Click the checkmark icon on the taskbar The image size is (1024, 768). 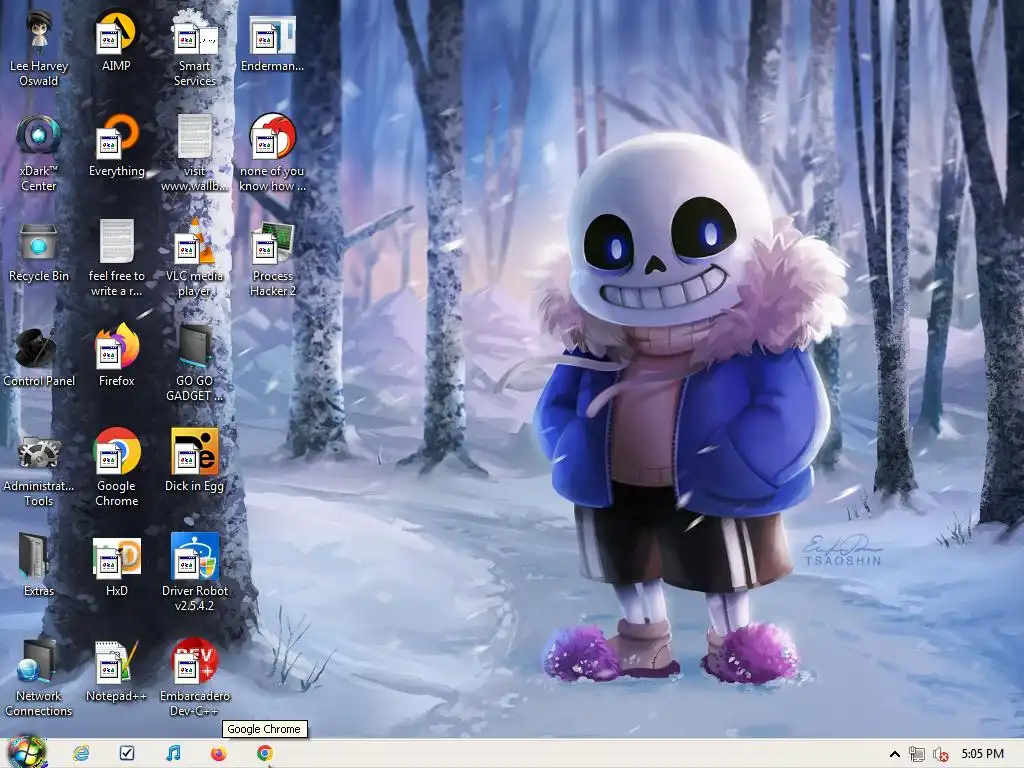point(127,754)
